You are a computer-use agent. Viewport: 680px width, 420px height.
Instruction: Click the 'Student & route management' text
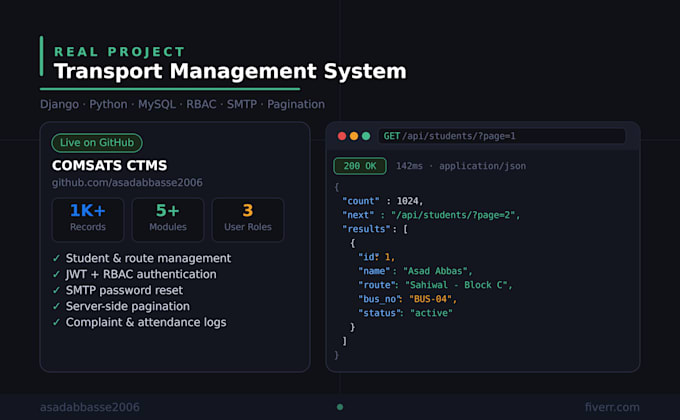pos(148,258)
